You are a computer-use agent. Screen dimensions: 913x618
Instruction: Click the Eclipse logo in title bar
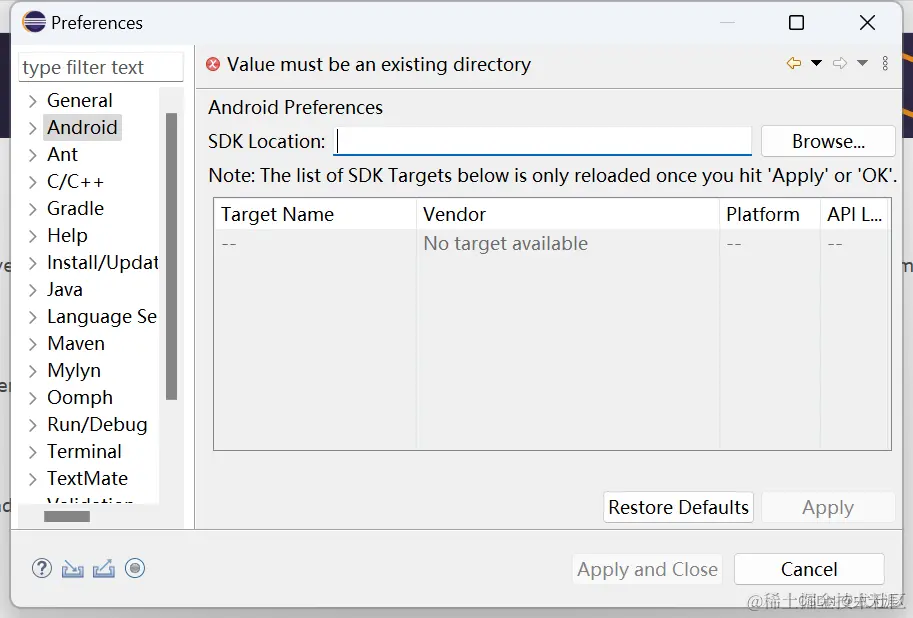click(34, 22)
